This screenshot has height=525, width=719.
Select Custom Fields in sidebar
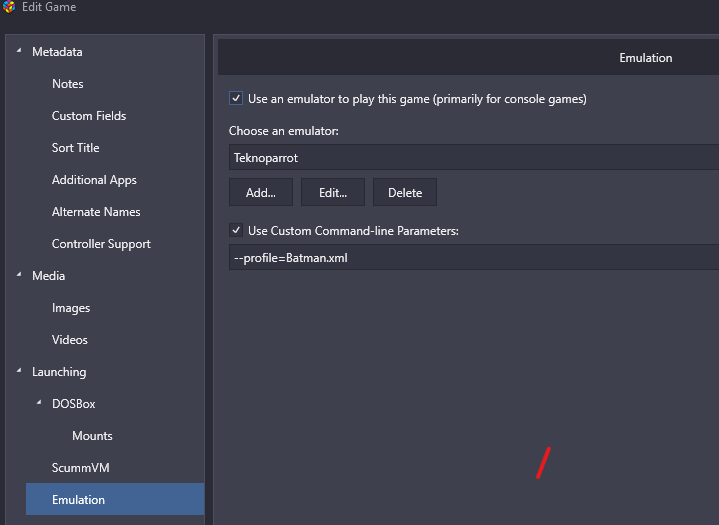[x=89, y=116]
